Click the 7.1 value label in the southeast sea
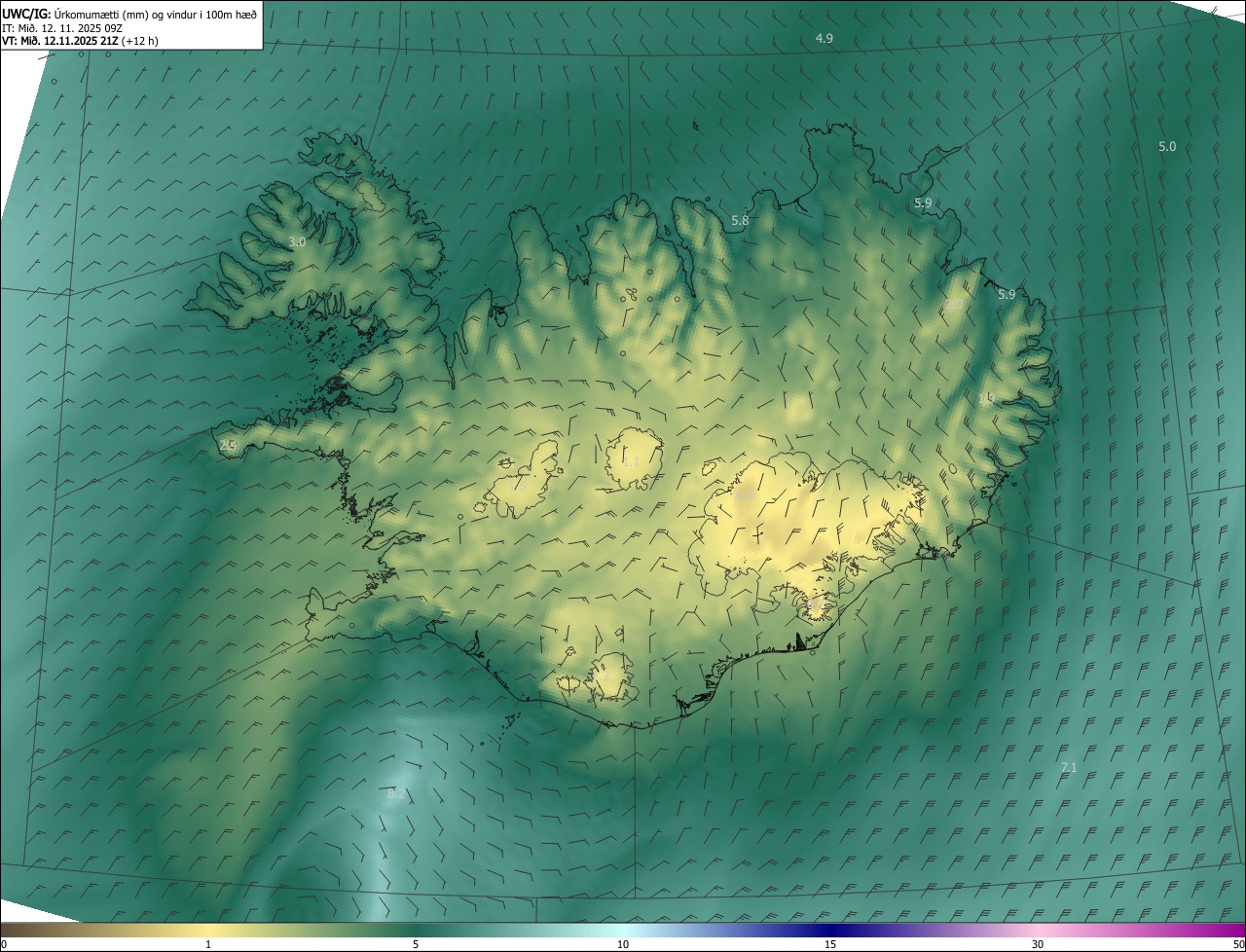This screenshot has width=1246, height=952. (x=1068, y=768)
